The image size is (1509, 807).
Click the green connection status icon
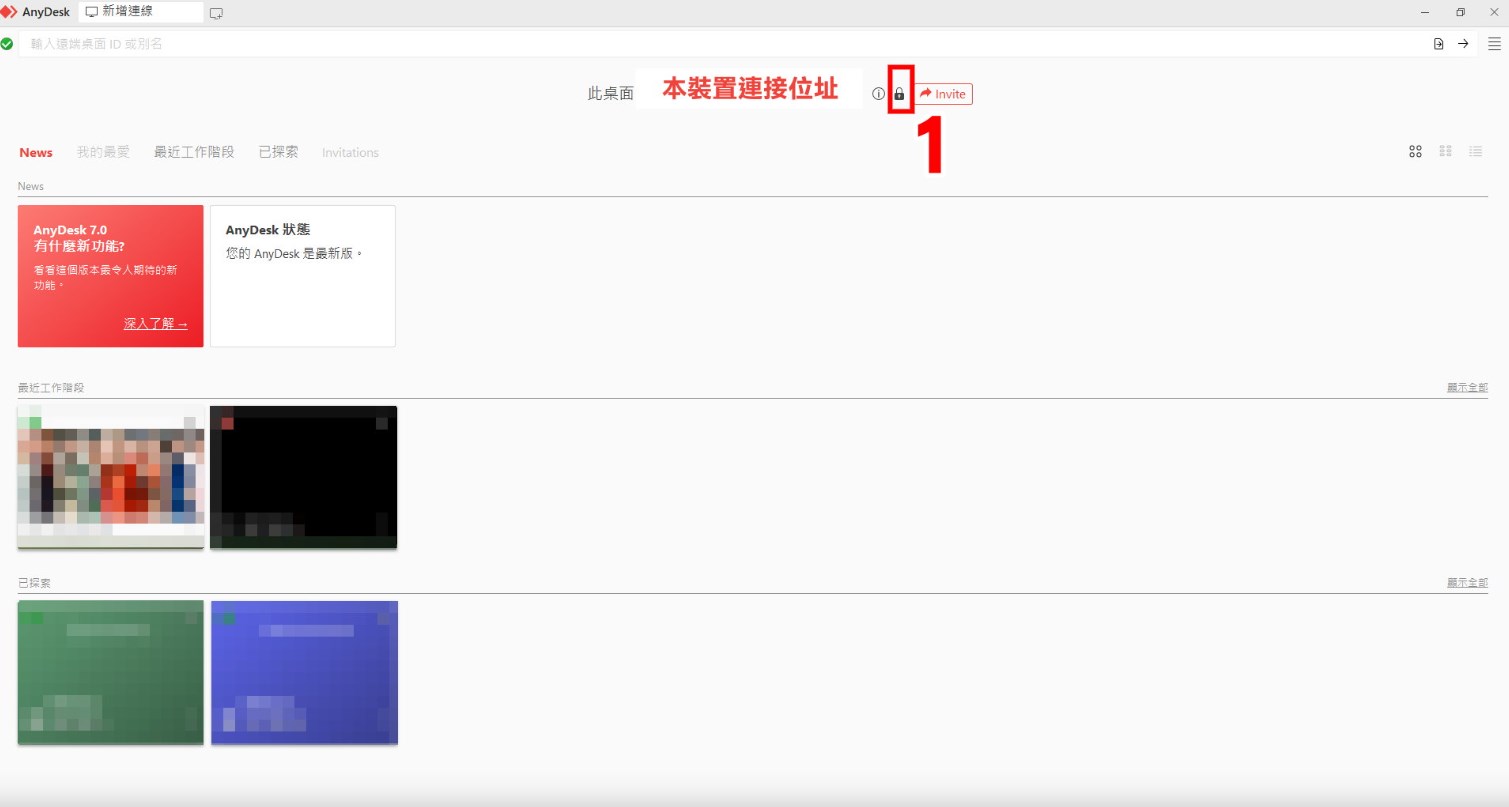pos(7,44)
